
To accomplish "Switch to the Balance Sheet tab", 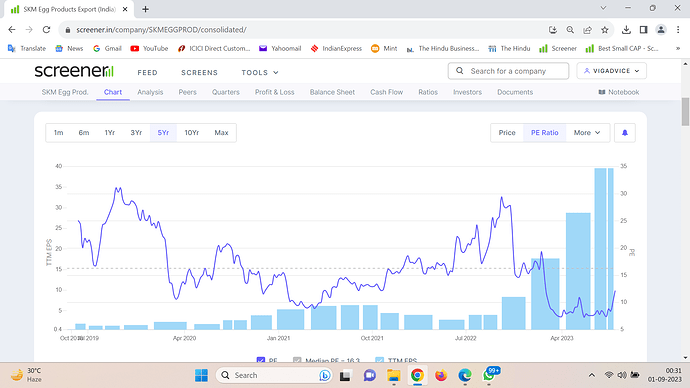I will 332,92.
